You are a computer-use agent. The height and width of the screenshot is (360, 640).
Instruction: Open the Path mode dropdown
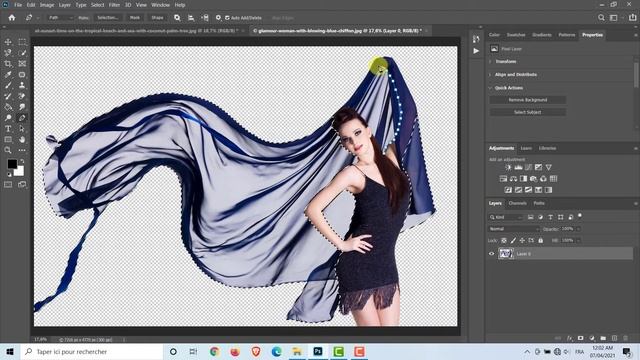[61, 18]
